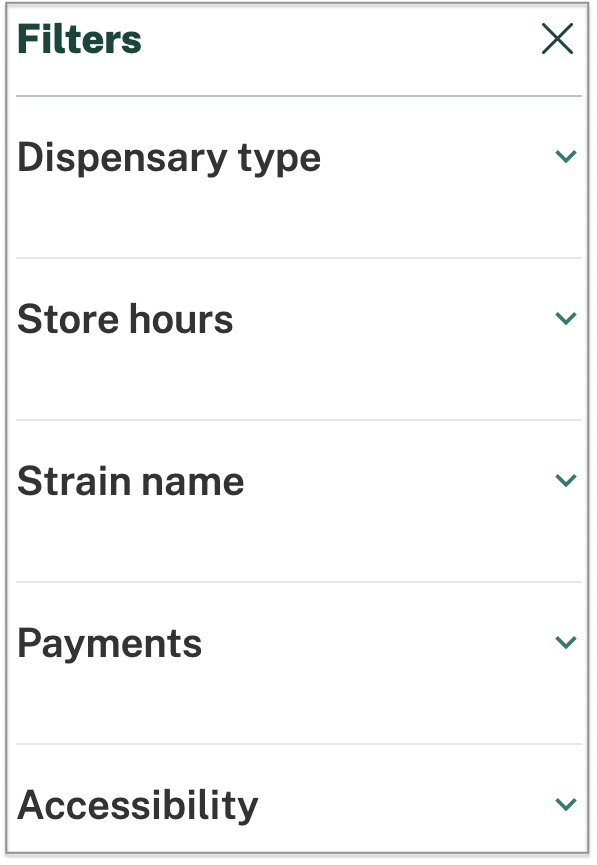Close the Filters panel with the X icon

click(x=557, y=39)
